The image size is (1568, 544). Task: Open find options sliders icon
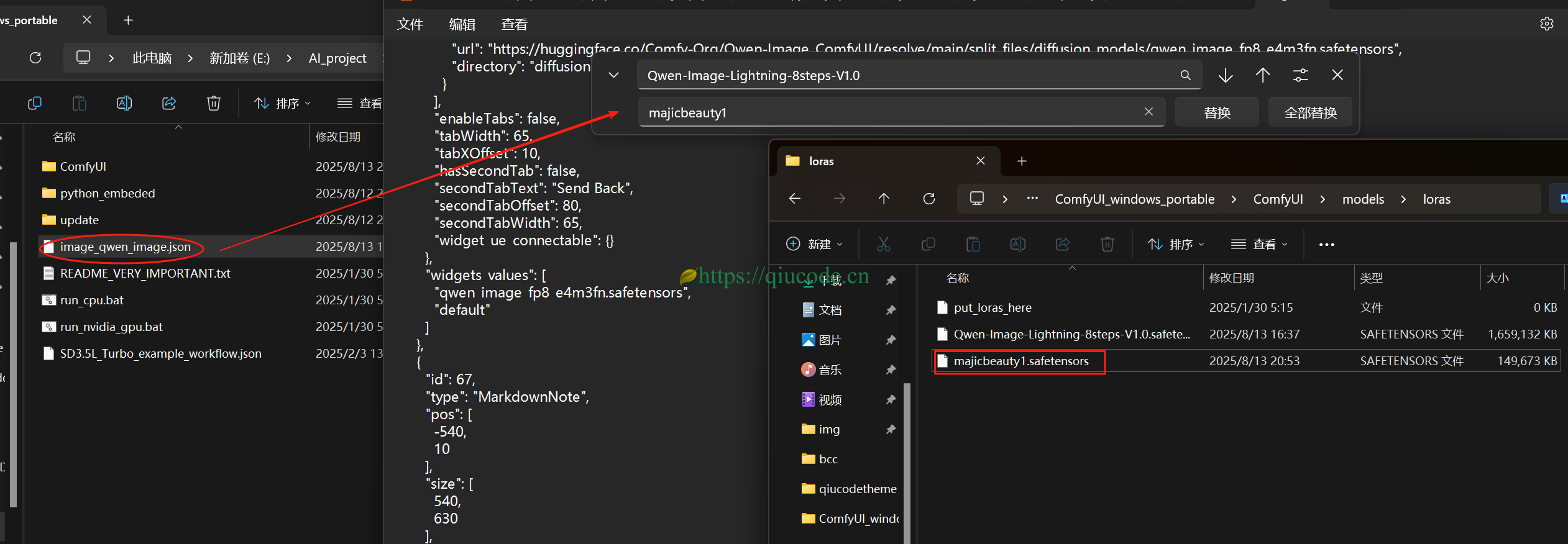click(x=1301, y=75)
